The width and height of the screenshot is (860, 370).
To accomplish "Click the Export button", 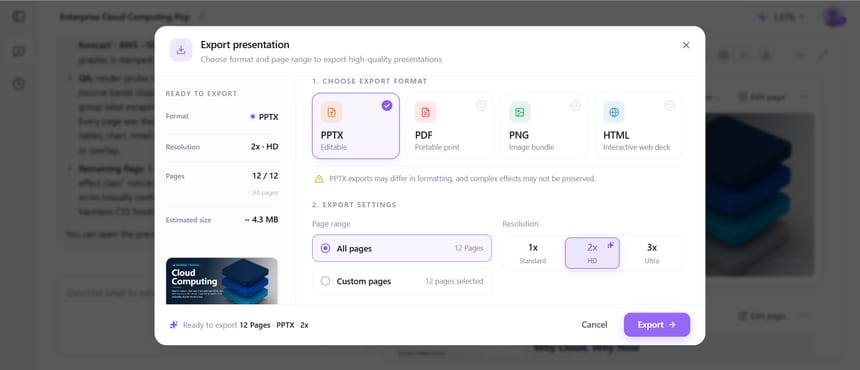I will (x=657, y=325).
